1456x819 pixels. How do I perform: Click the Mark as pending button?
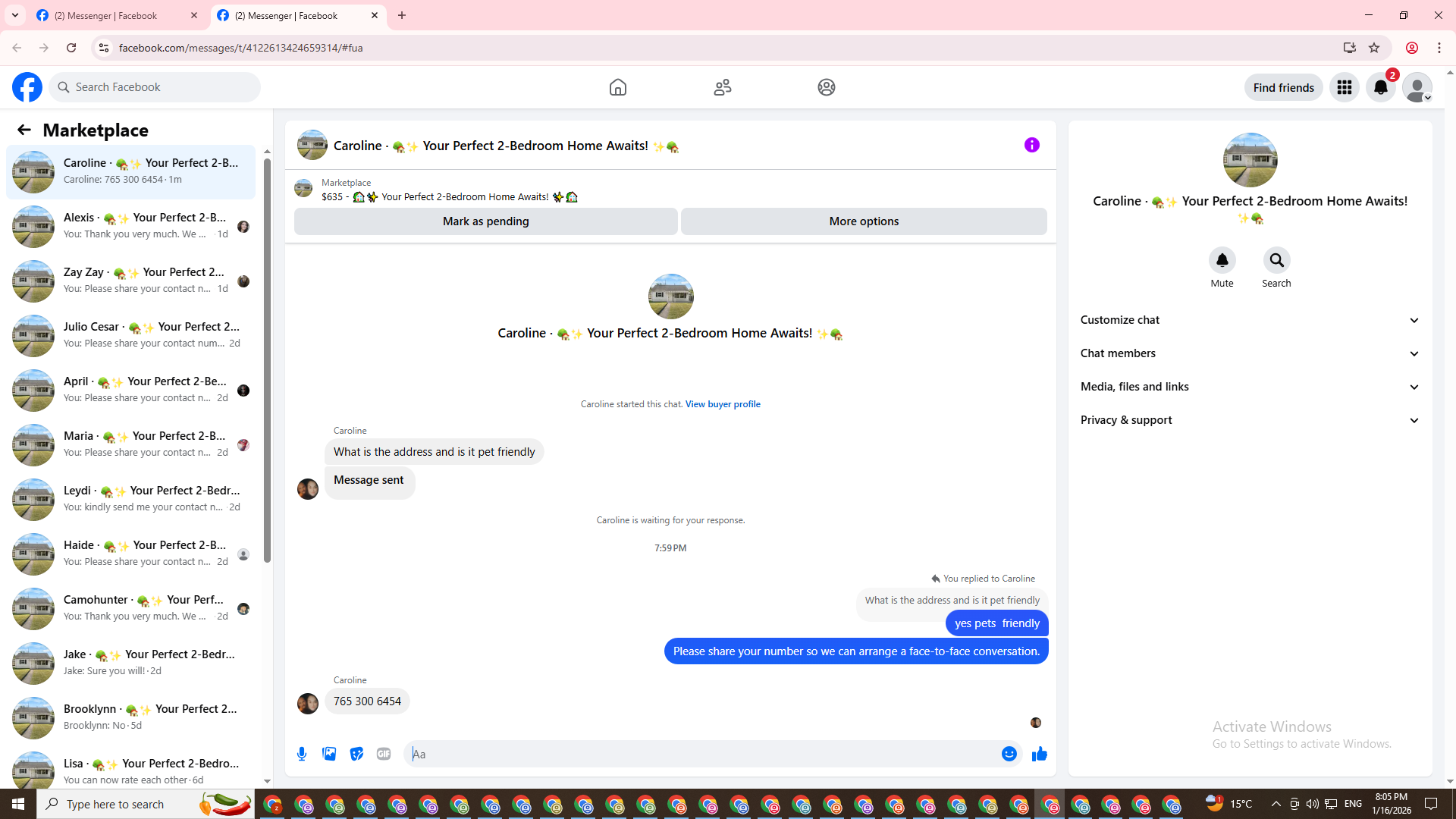click(x=485, y=221)
